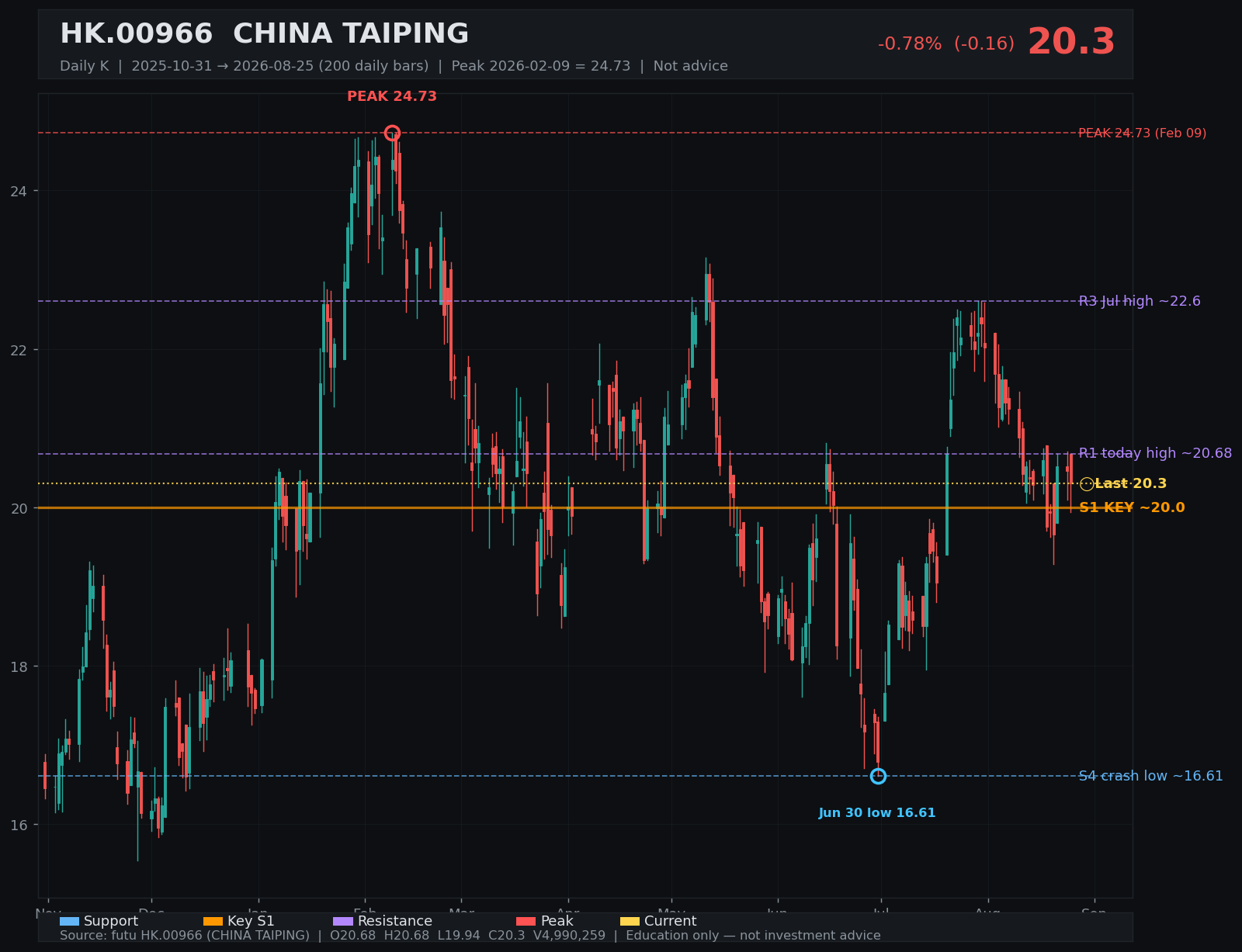Select the Daily K label in the subtitle
The image size is (1242, 952).
click(x=85, y=66)
